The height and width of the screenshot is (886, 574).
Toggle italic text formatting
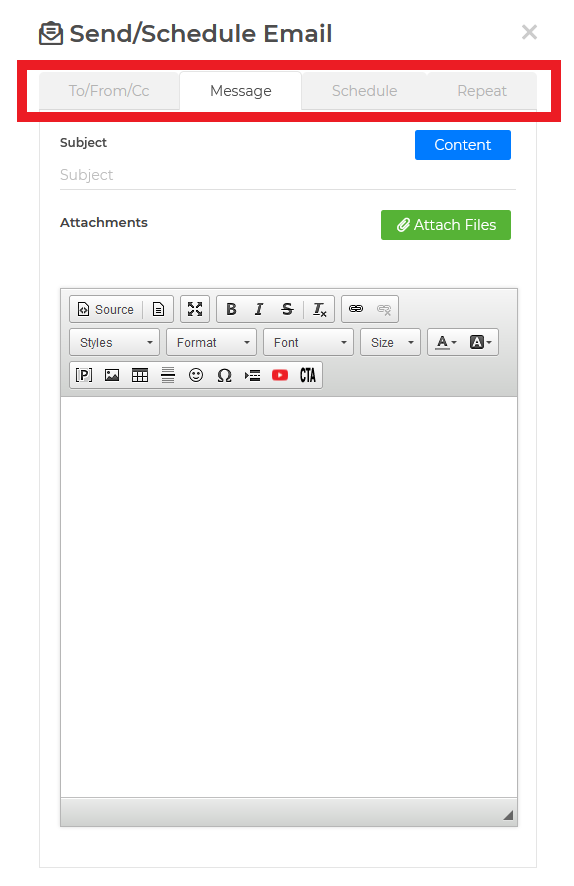[259, 309]
